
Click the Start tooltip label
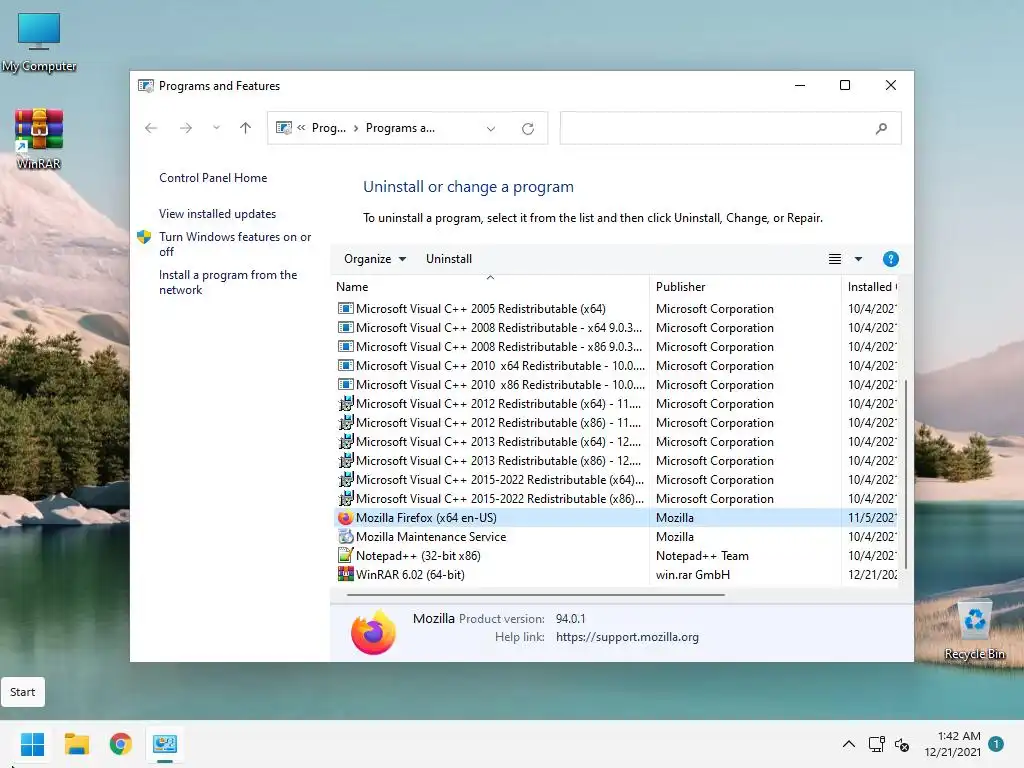(x=23, y=692)
